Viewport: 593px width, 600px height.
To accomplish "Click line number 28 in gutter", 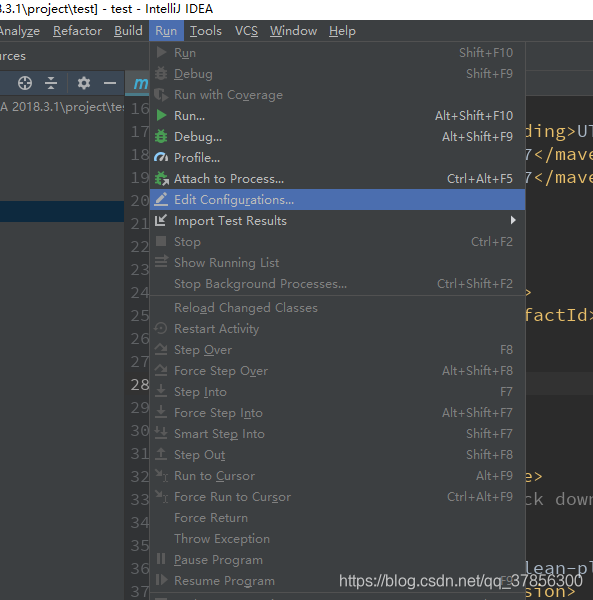I will 140,385.
